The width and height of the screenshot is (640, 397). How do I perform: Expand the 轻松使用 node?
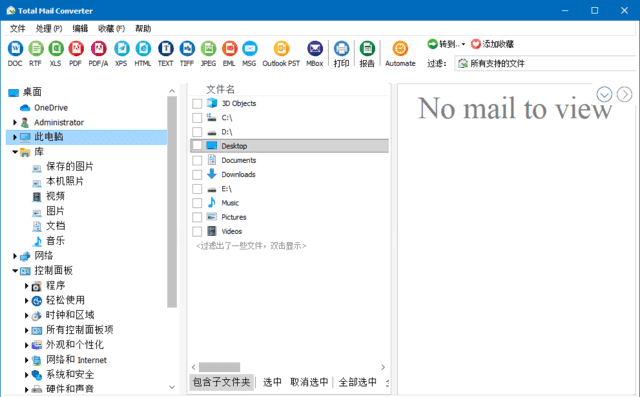pos(27,301)
